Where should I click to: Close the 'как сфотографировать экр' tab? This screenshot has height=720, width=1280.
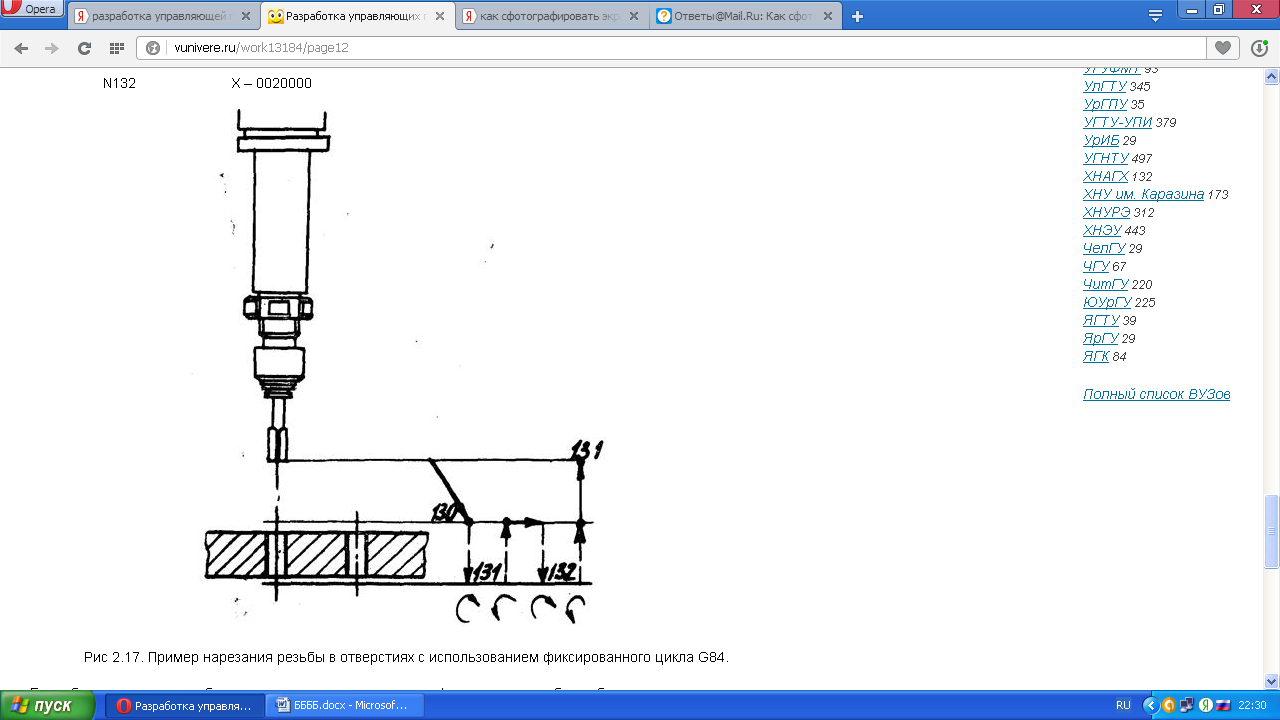(x=636, y=17)
